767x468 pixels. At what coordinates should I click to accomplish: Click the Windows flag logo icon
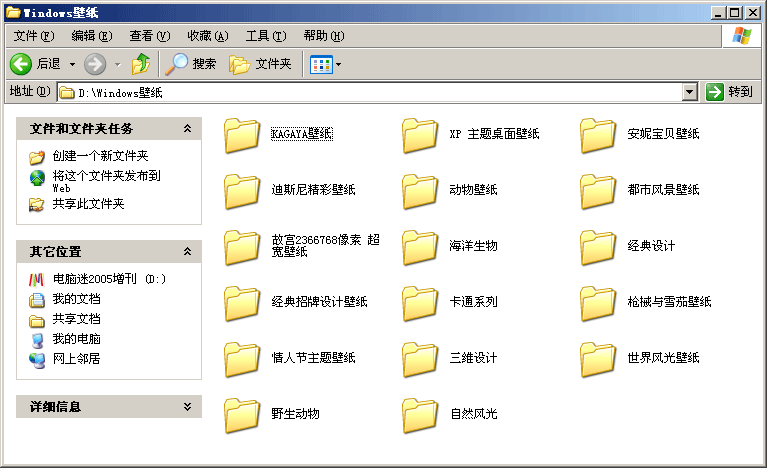point(742,36)
